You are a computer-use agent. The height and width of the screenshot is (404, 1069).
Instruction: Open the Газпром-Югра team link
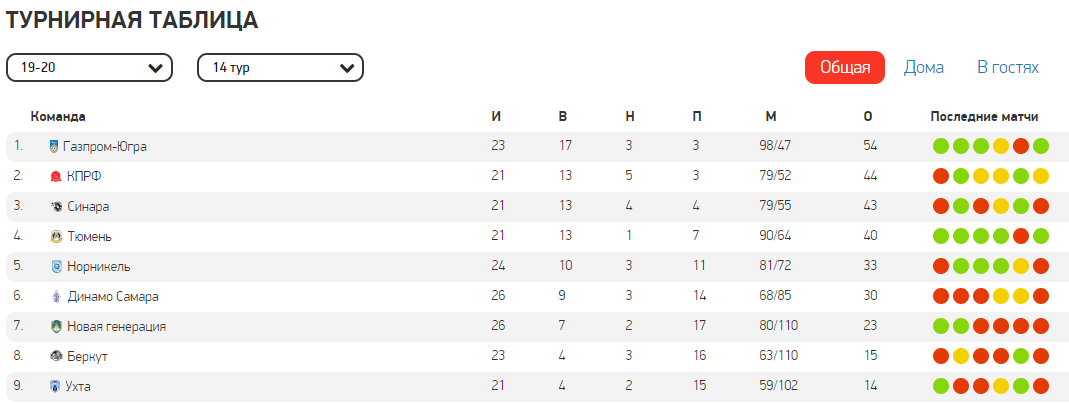[105, 147]
